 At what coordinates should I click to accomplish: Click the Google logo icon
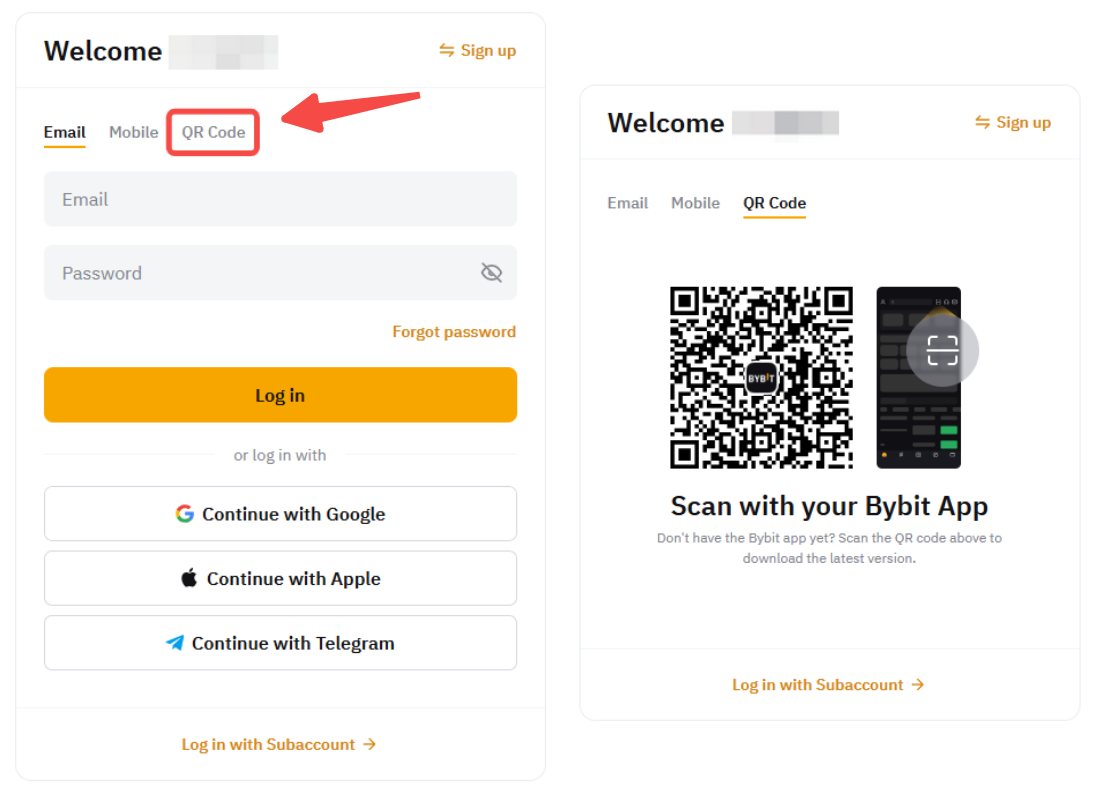coord(184,514)
